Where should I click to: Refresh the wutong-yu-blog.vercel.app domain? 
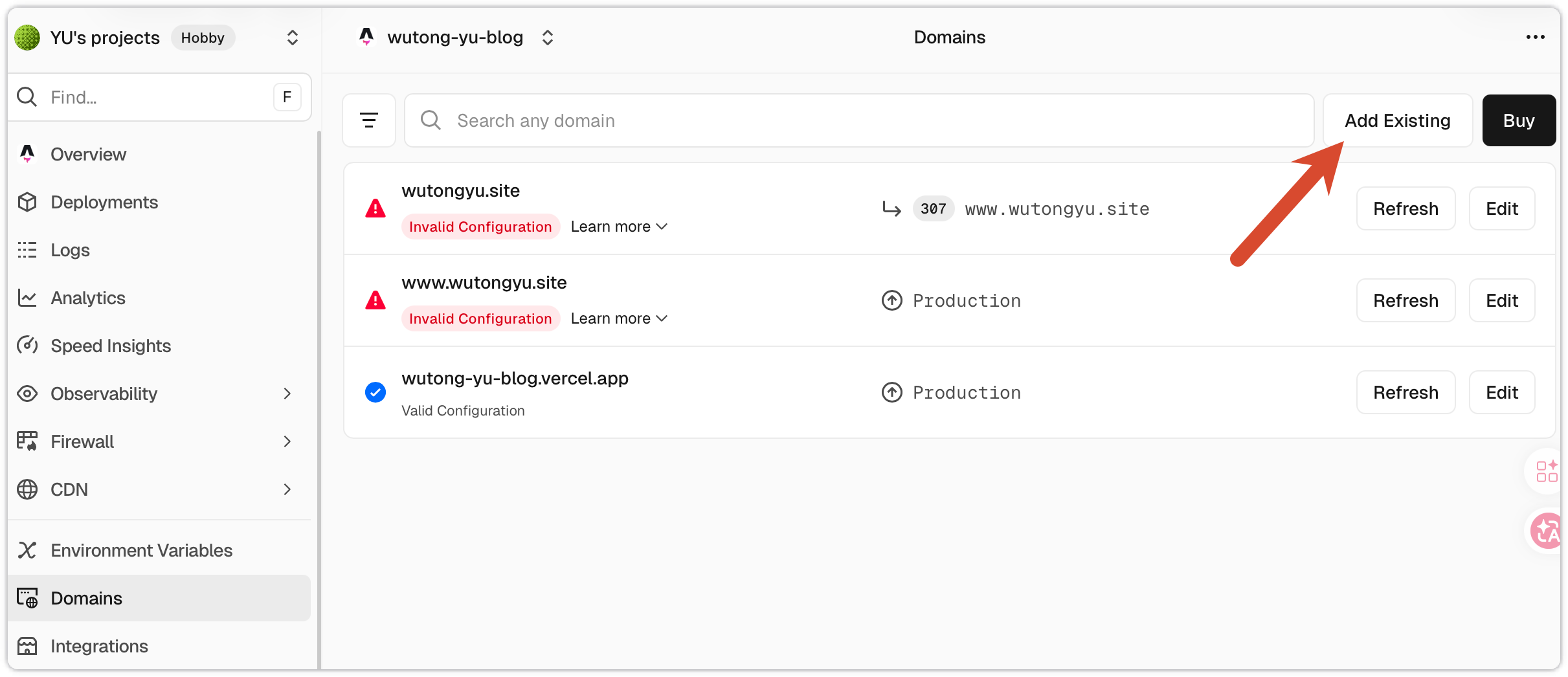pos(1406,392)
